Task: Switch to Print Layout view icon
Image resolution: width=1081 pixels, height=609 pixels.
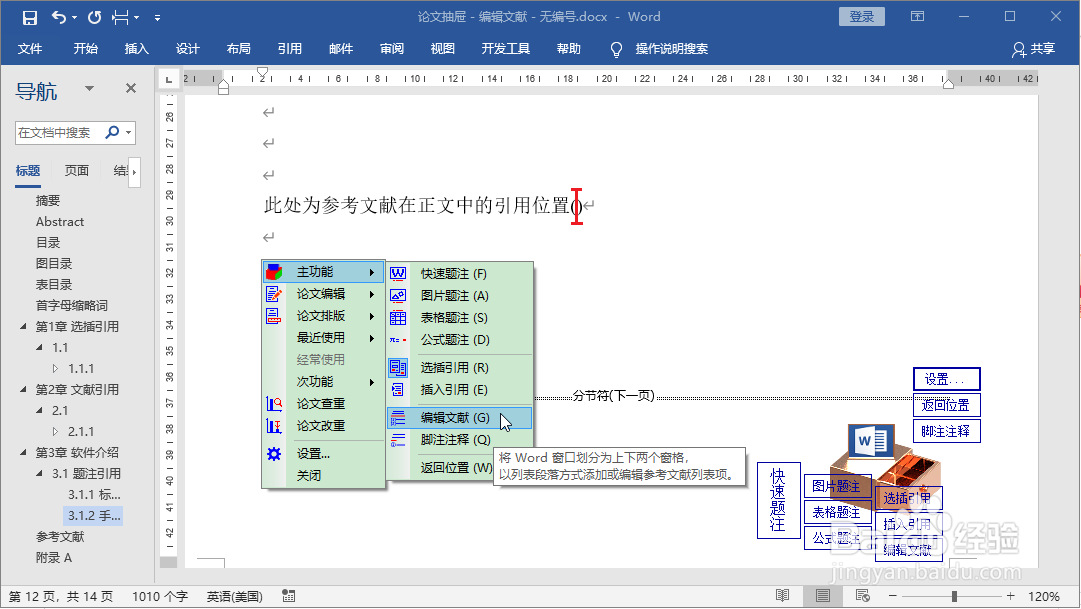Action: (x=822, y=595)
